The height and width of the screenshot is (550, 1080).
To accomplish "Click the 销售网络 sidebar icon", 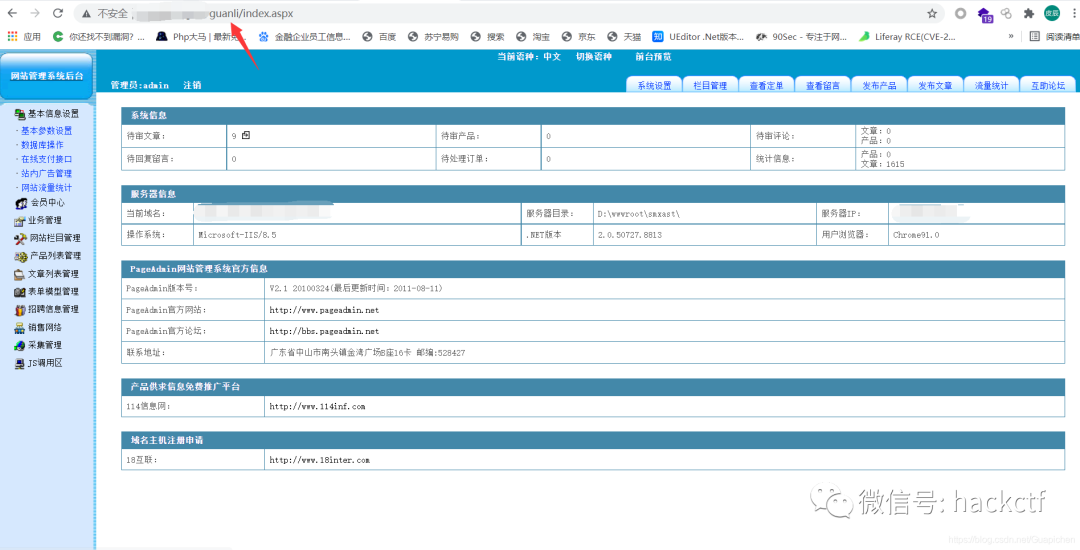I will pos(20,328).
